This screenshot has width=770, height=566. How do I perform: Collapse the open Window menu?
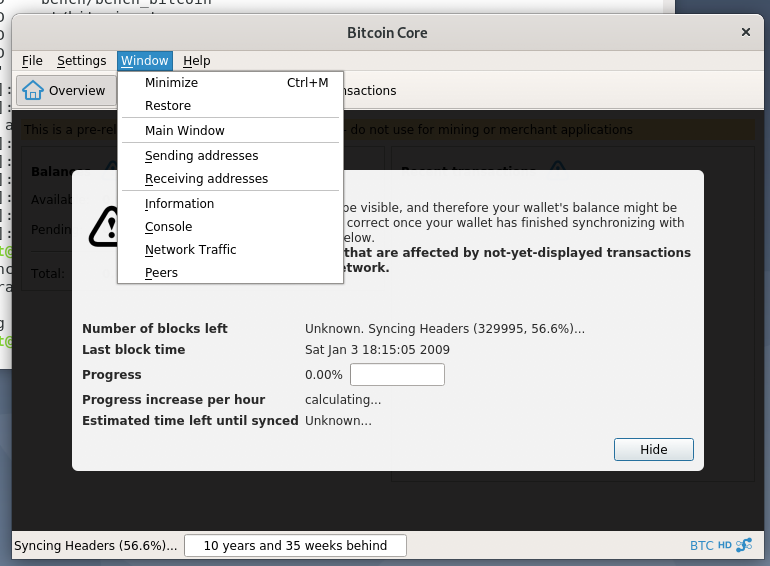(145, 61)
